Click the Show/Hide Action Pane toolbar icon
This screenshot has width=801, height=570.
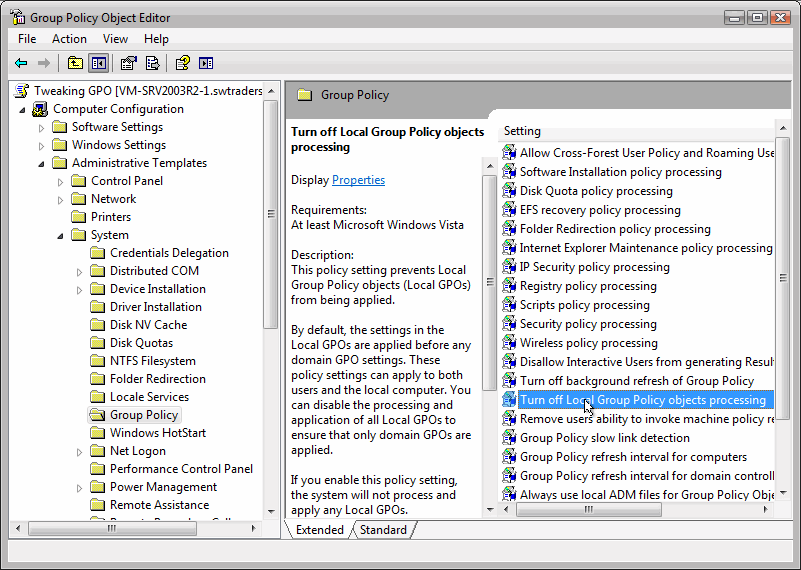click(206, 63)
